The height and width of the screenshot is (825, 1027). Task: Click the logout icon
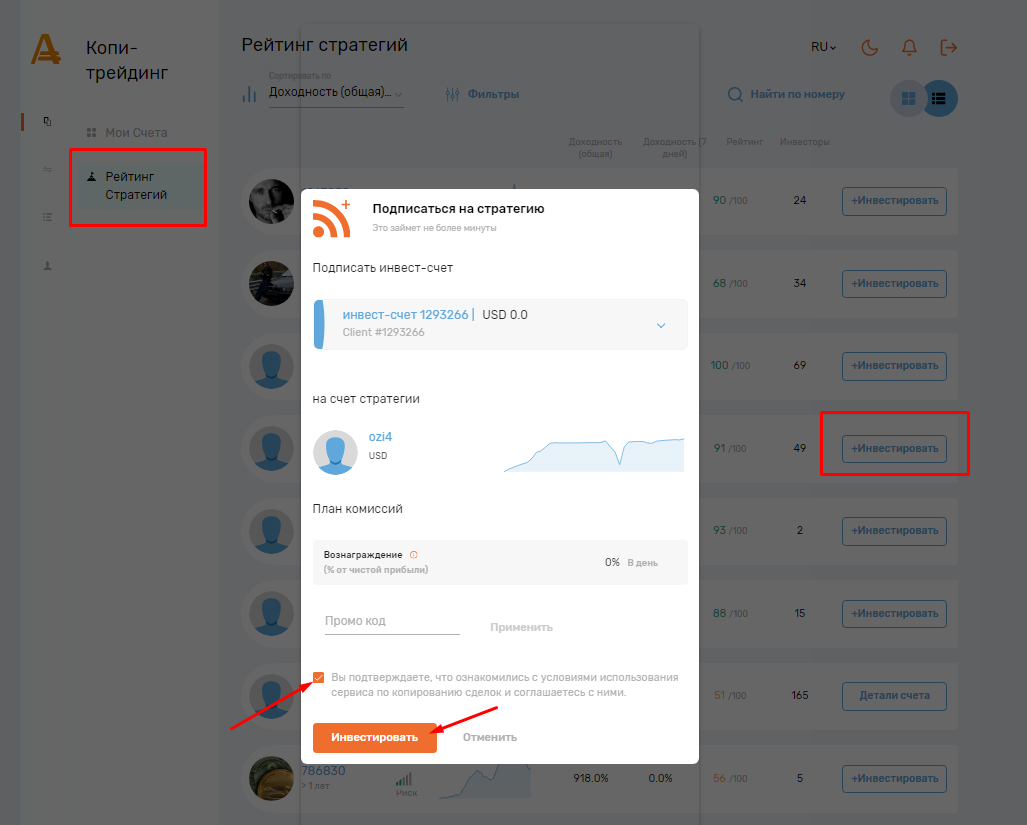[x=949, y=47]
